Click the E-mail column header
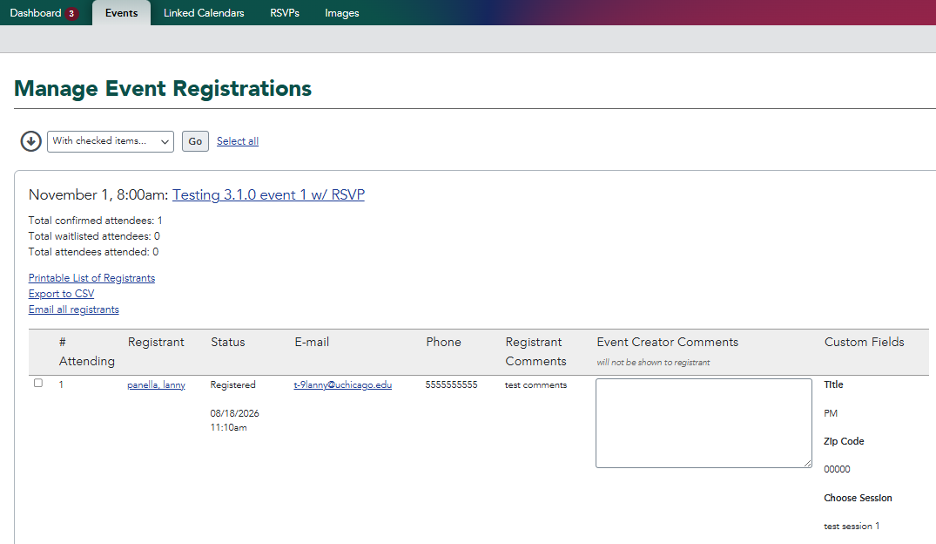The width and height of the screenshot is (936, 544). click(312, 342)
